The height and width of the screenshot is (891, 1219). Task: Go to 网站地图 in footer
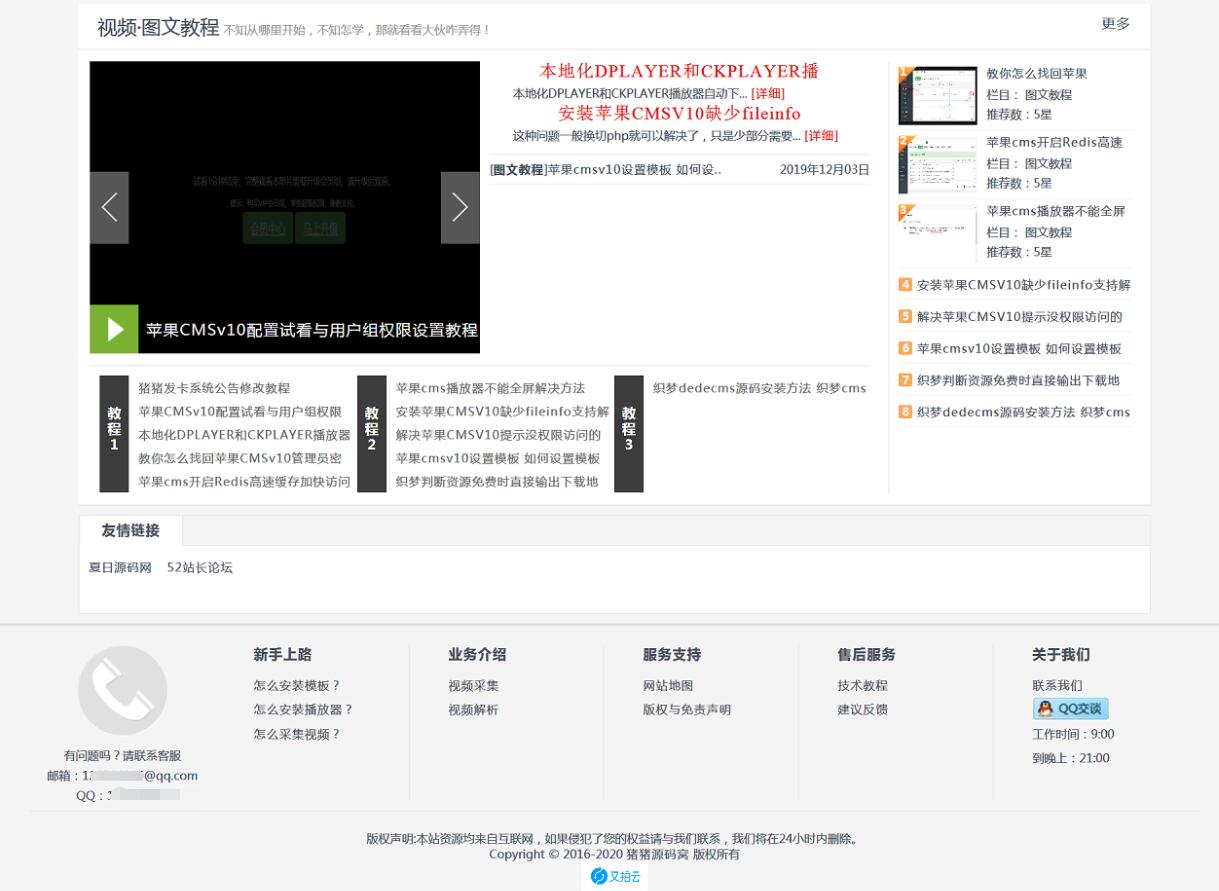pos(667,686)
